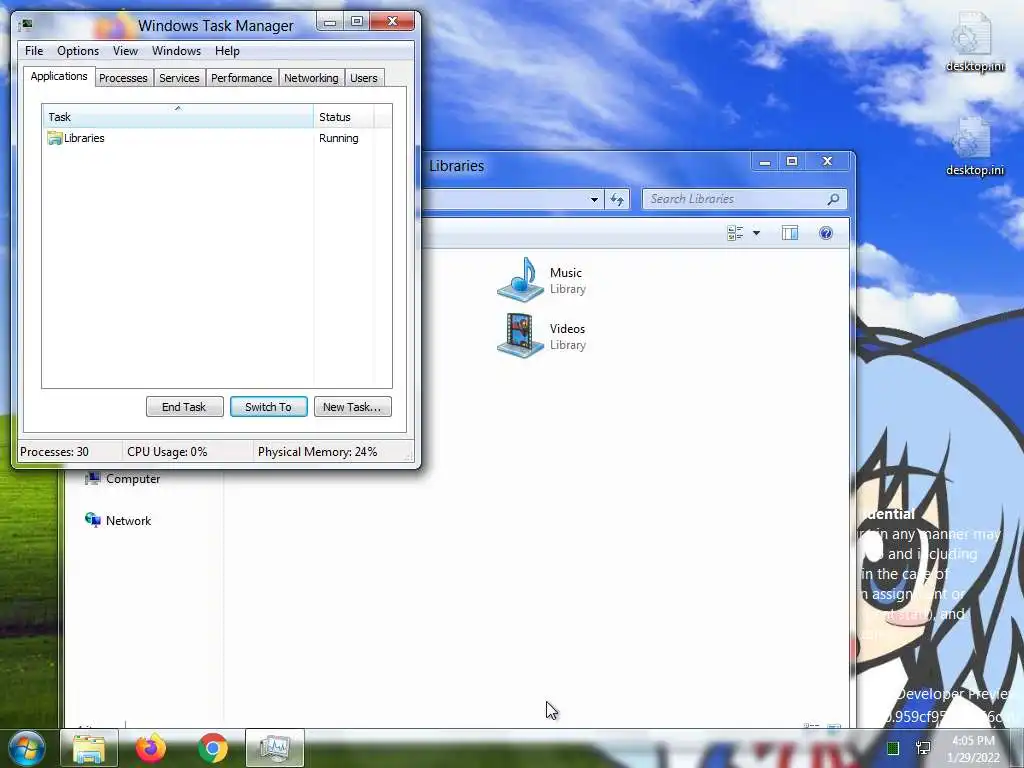The height and width of the screenshot is (768, 1024).
Task: Click the network tray icon
Action: [x=923, y=748]
